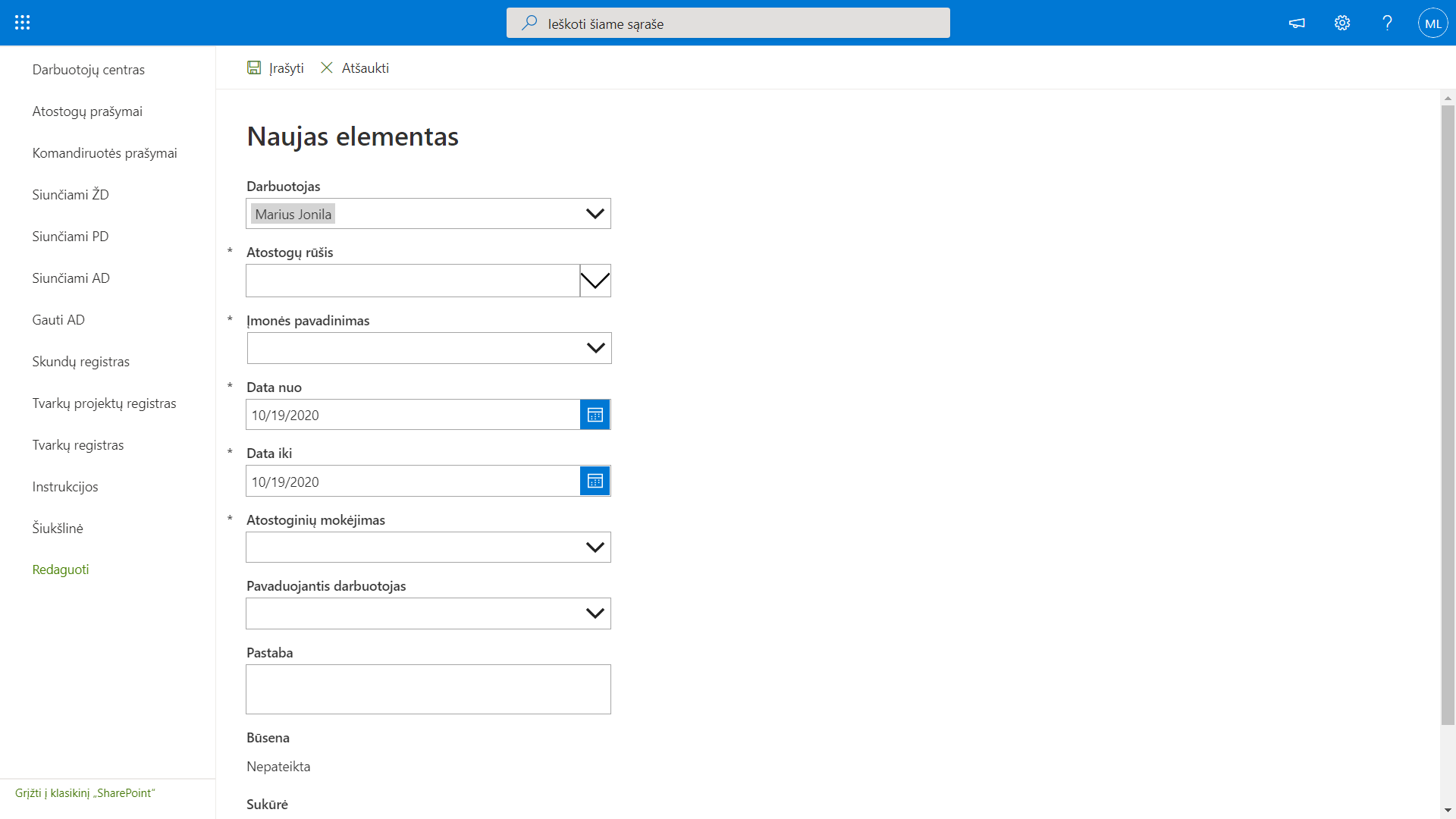1456x819 pixels.
Task: Open Šiukšlinė recycle bin
Action: click(x=58, y=528)
